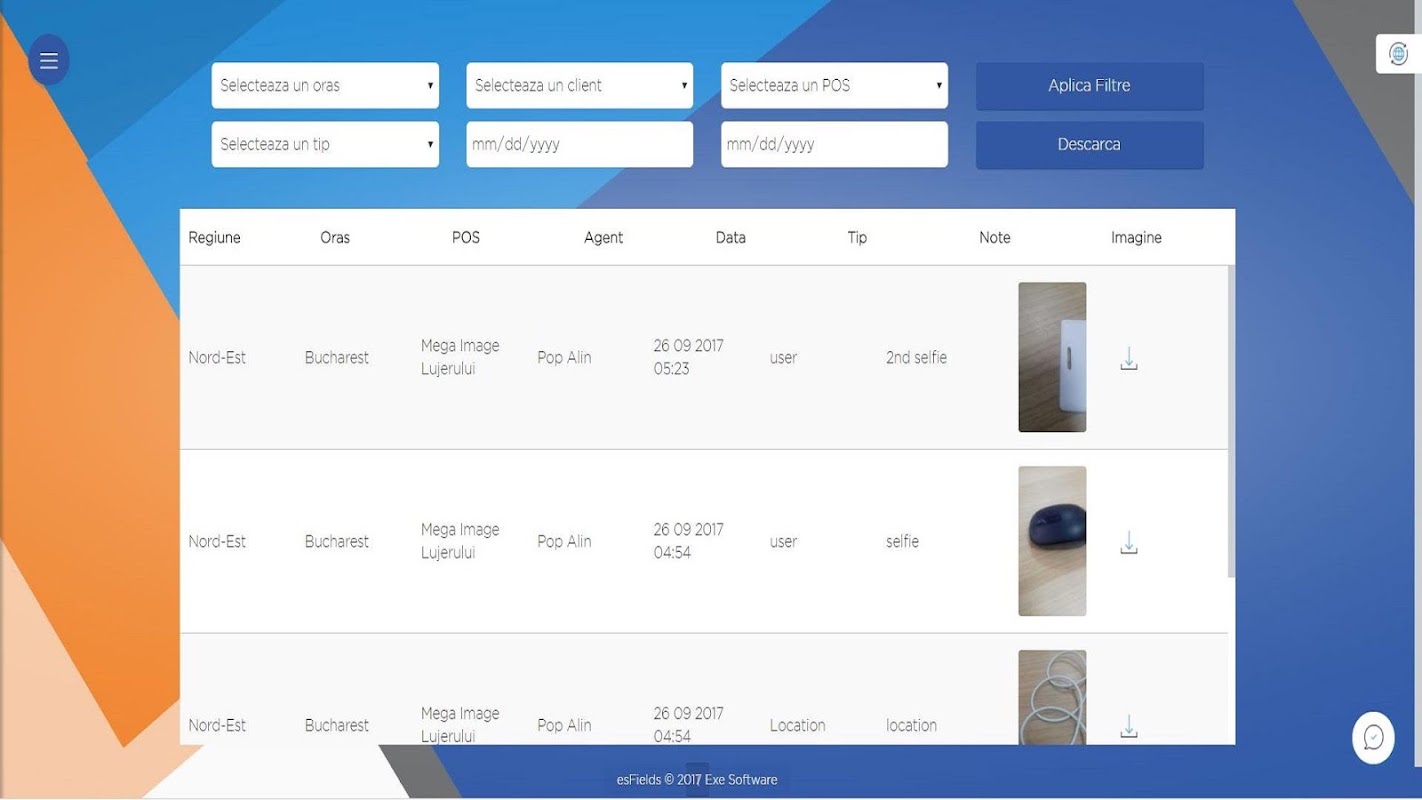Screen dimensions: 1422x800
Task: Open the chat support bubble icon
Action: pyautogui.click(x=1373, y=738)
